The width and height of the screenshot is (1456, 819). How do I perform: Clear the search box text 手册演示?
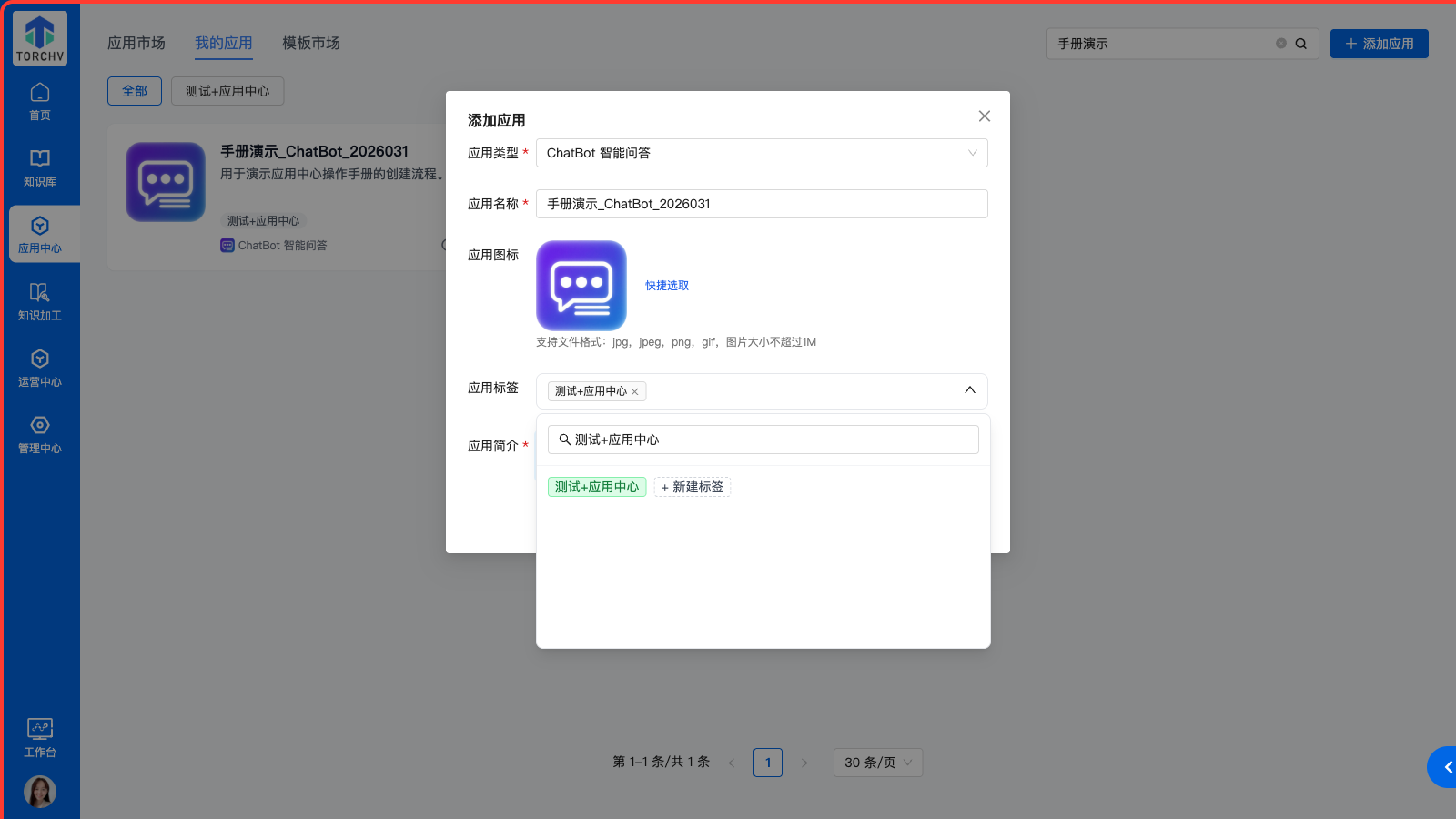click(1281, 44)
